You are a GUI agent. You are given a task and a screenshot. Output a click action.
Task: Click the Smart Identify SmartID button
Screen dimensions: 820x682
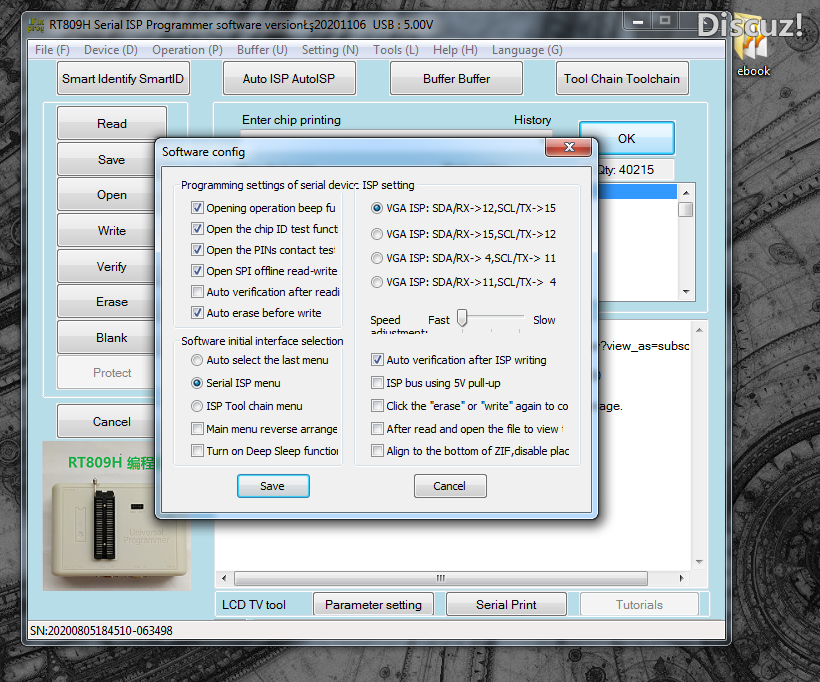click(x=123, y=79)
